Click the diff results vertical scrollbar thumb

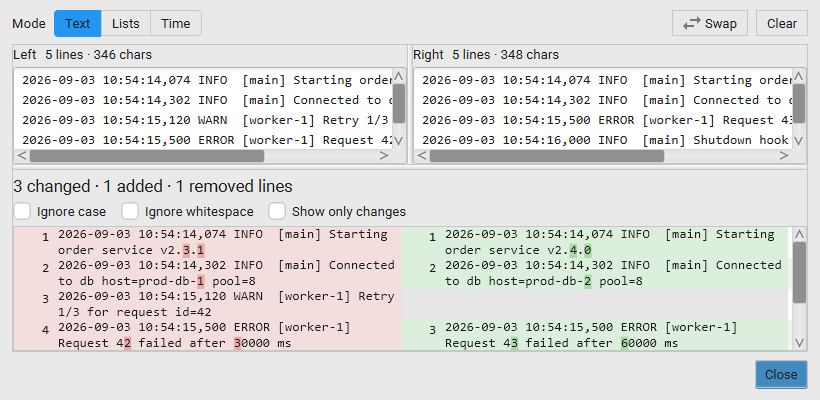tap(799, 272)
